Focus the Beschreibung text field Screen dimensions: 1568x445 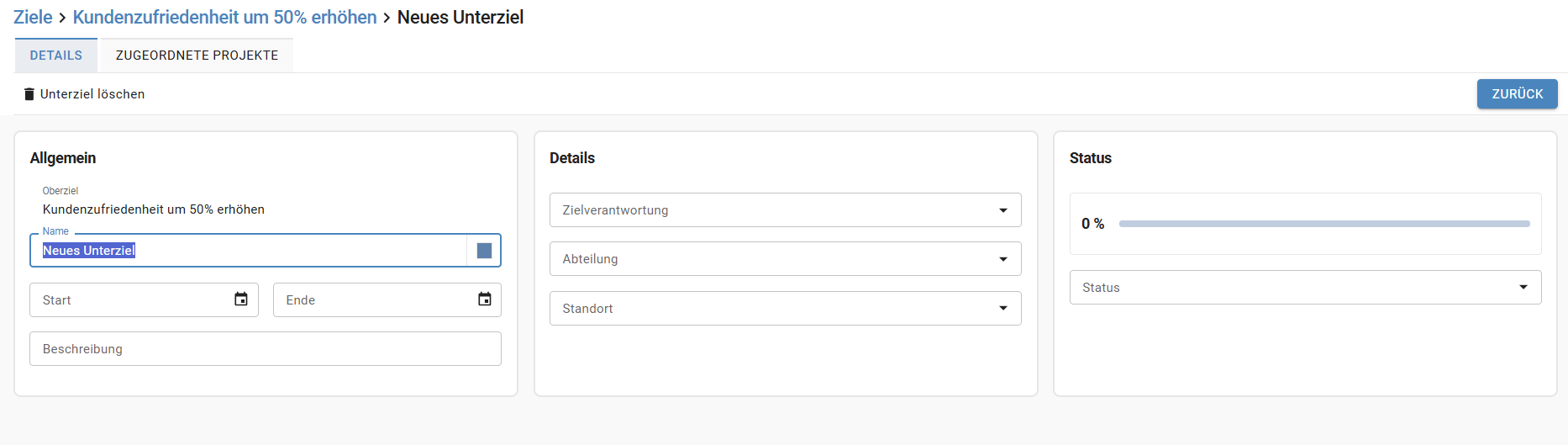click(266, 349)
